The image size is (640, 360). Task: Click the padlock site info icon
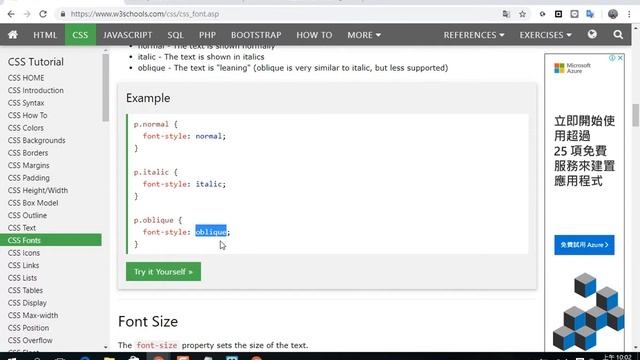[63, 14]
